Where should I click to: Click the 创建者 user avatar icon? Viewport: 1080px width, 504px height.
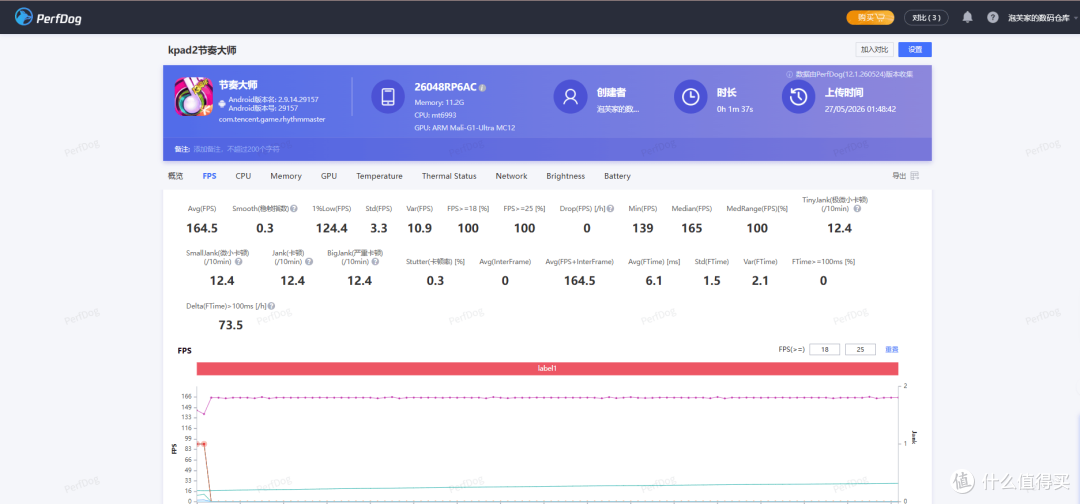click(570, 96)
